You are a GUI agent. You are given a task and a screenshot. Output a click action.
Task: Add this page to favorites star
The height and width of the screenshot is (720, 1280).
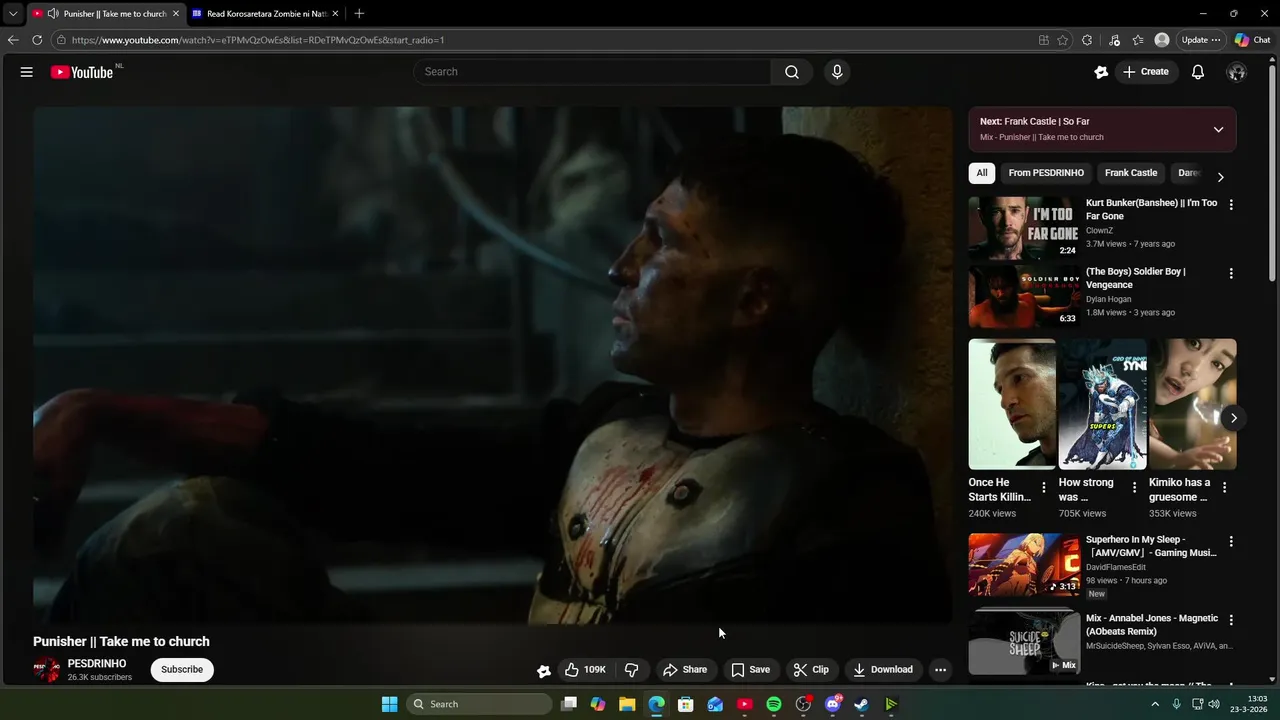tap(1062, 40)
